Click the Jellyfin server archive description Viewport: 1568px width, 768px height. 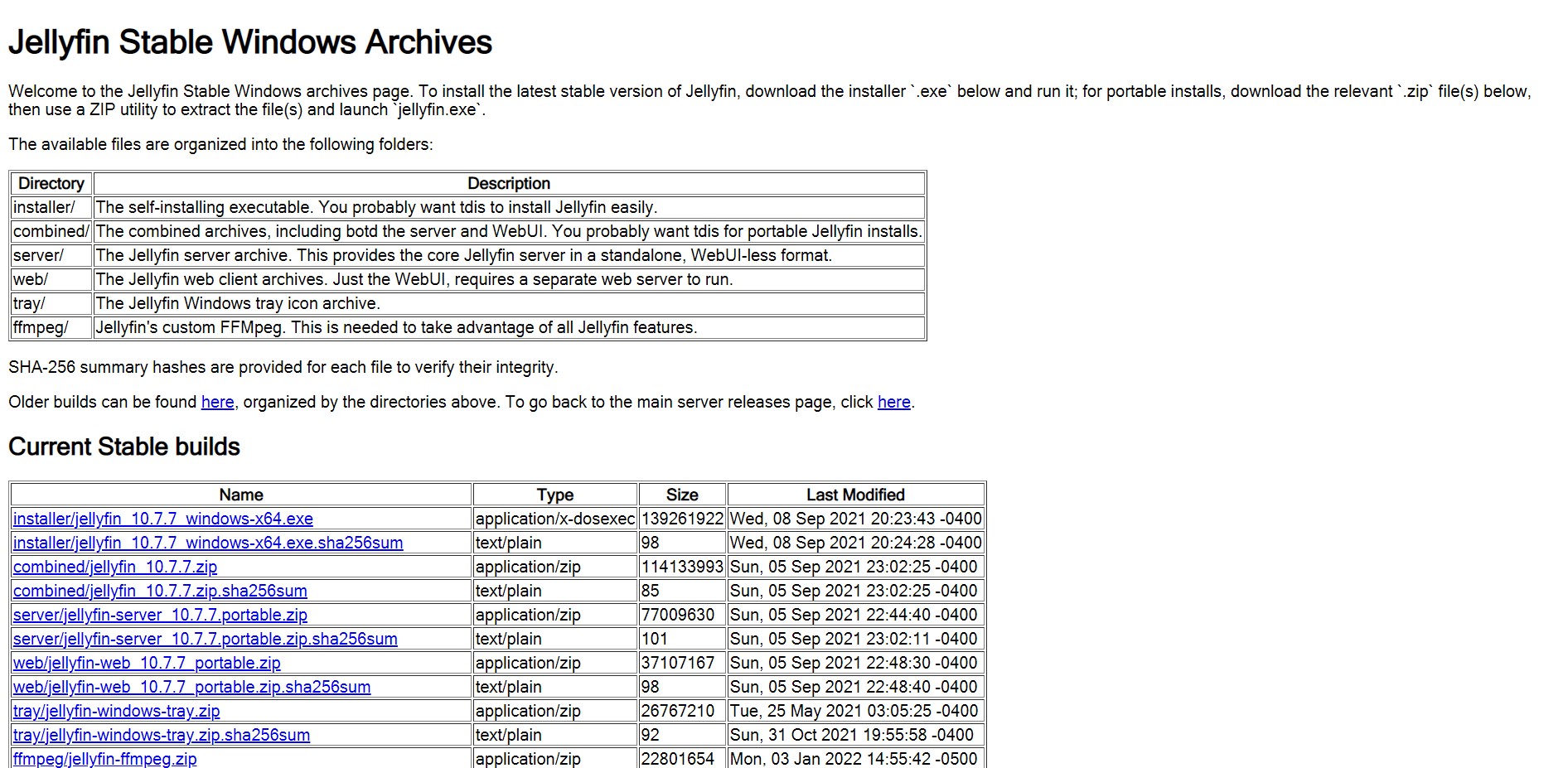[x=509, y=255]
